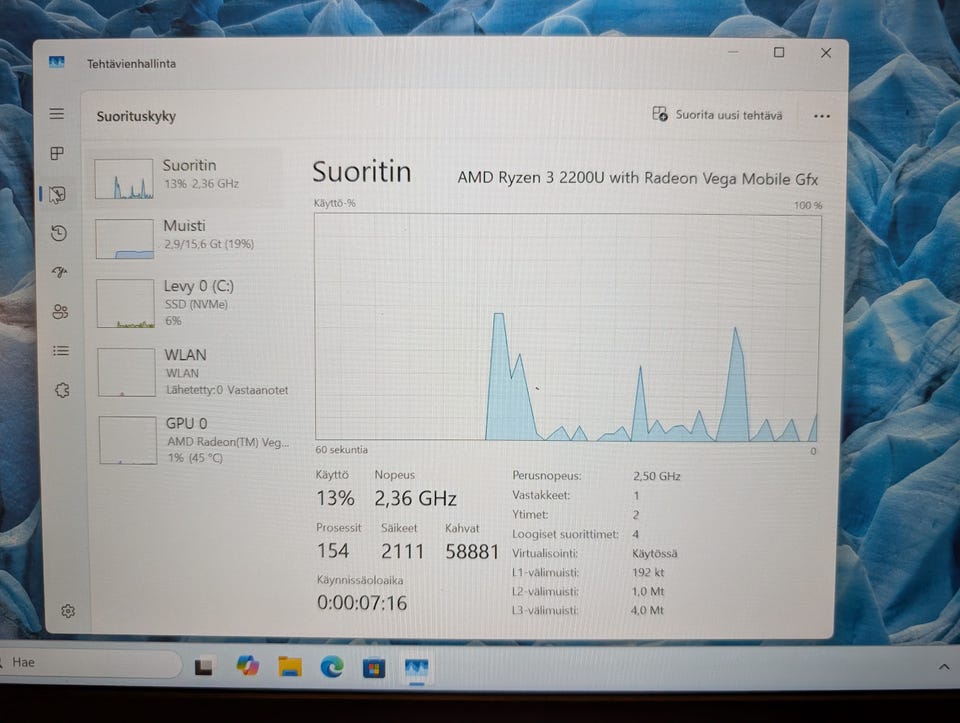Open the App history icon
Viewport: 960px width, 723px height.
tap(59, 233)
